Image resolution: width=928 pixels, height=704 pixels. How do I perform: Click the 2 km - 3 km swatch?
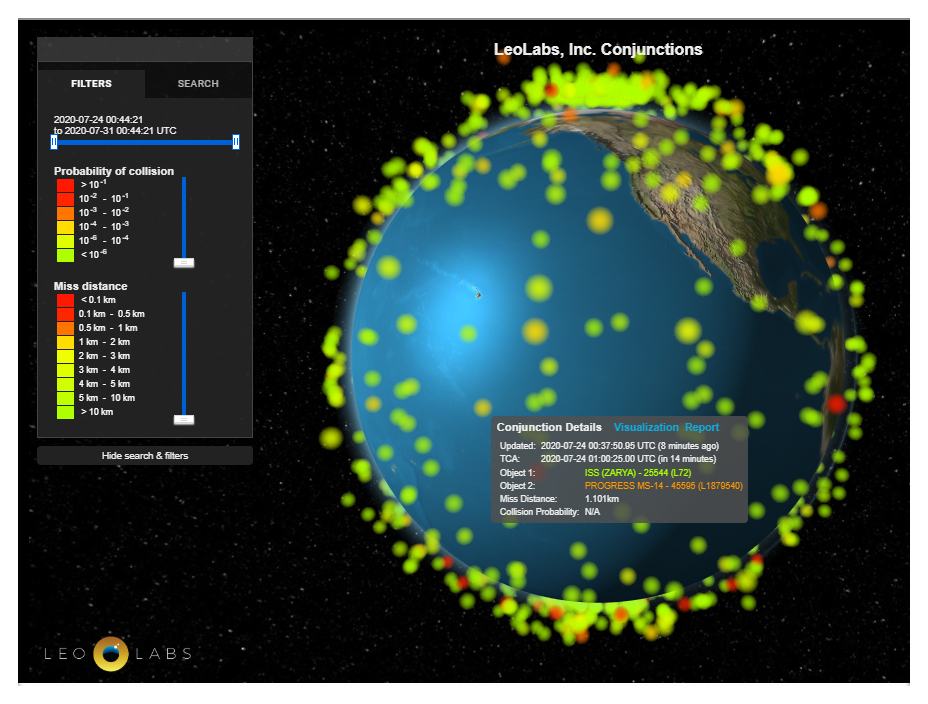pos(65,356)
